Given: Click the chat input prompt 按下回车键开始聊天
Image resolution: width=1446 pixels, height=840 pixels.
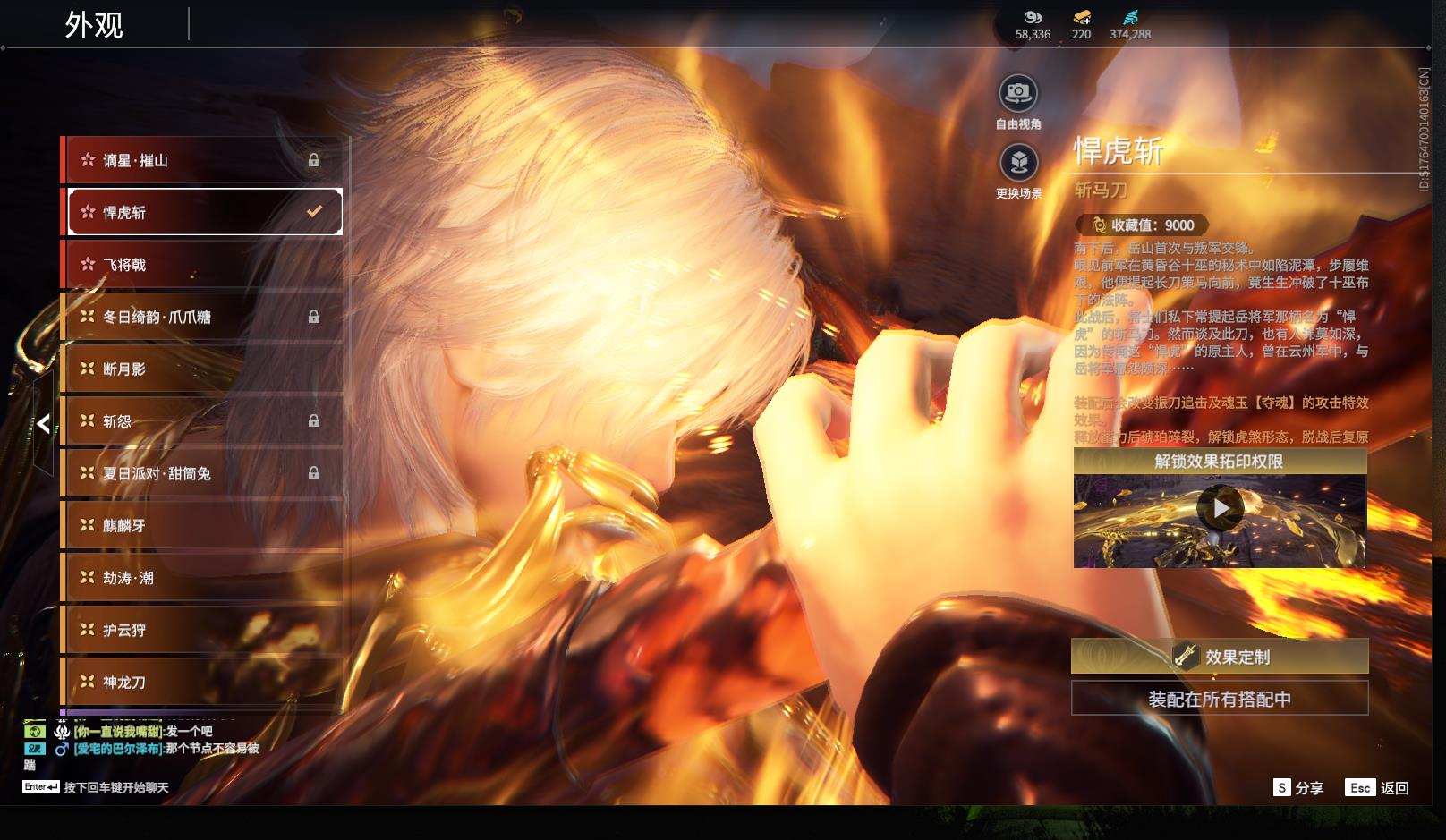Looking at the screenshot, I should point(116,787).
